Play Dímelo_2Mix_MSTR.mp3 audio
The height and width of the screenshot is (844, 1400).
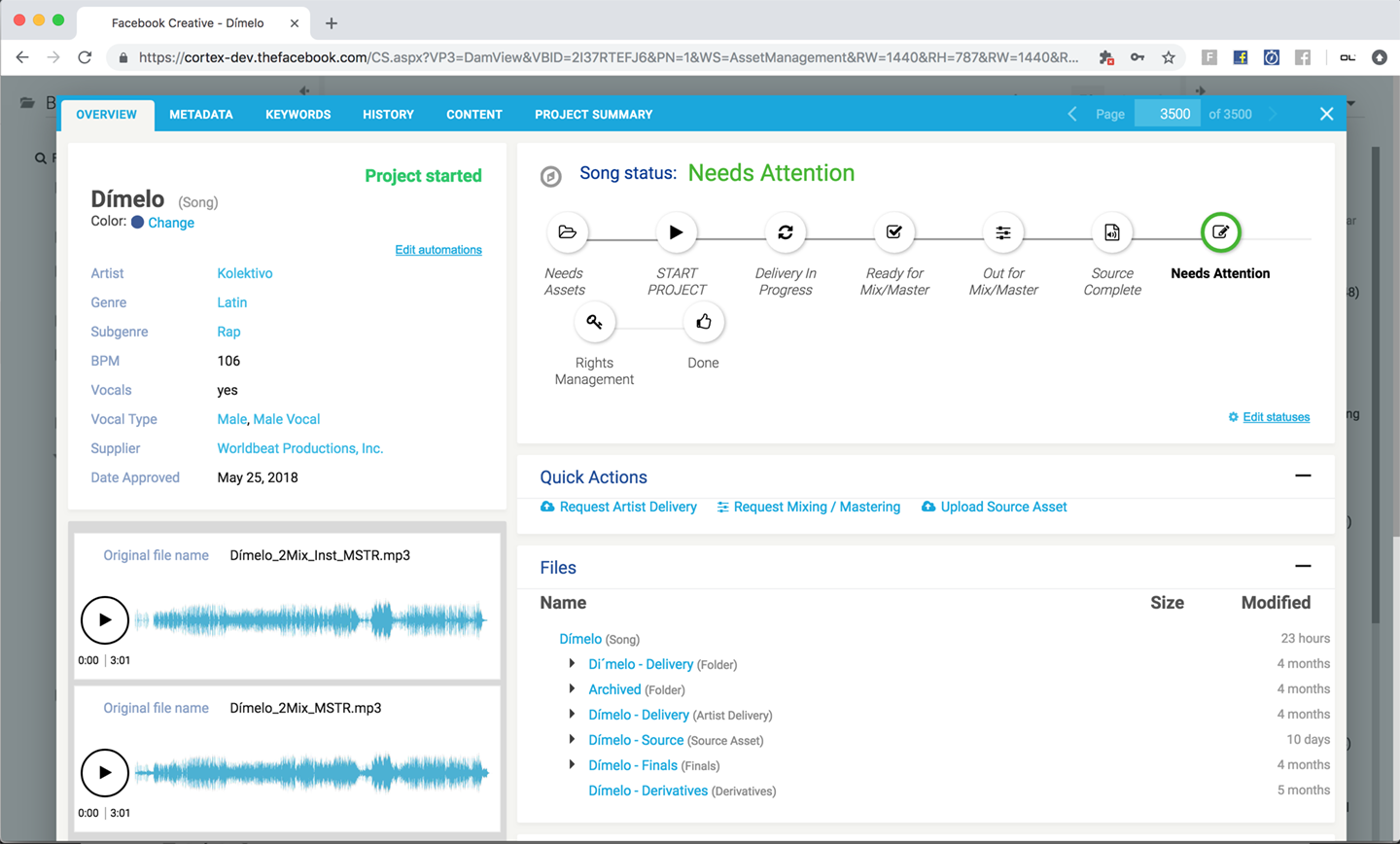coord(105,773)
